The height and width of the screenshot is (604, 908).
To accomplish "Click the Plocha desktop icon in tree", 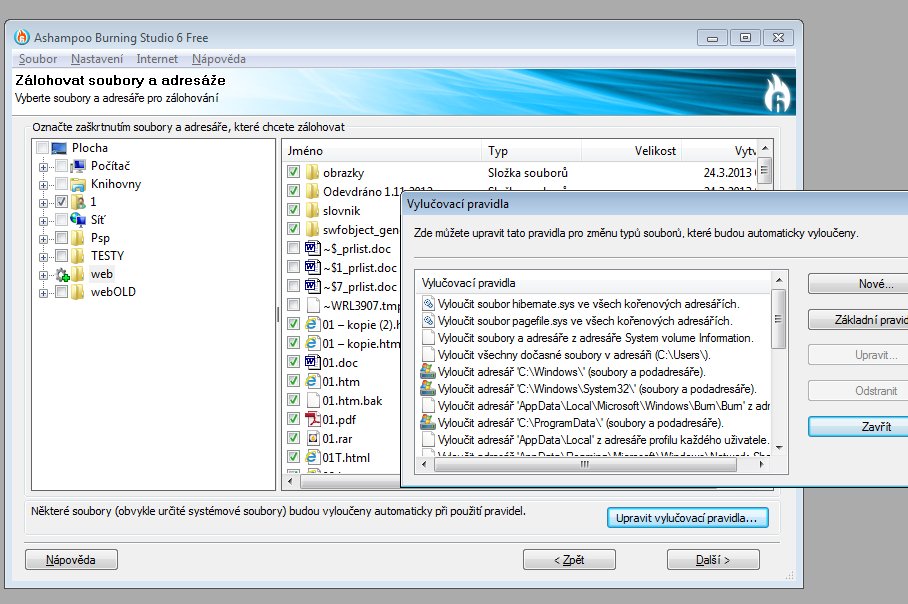I will pos(59,148).
